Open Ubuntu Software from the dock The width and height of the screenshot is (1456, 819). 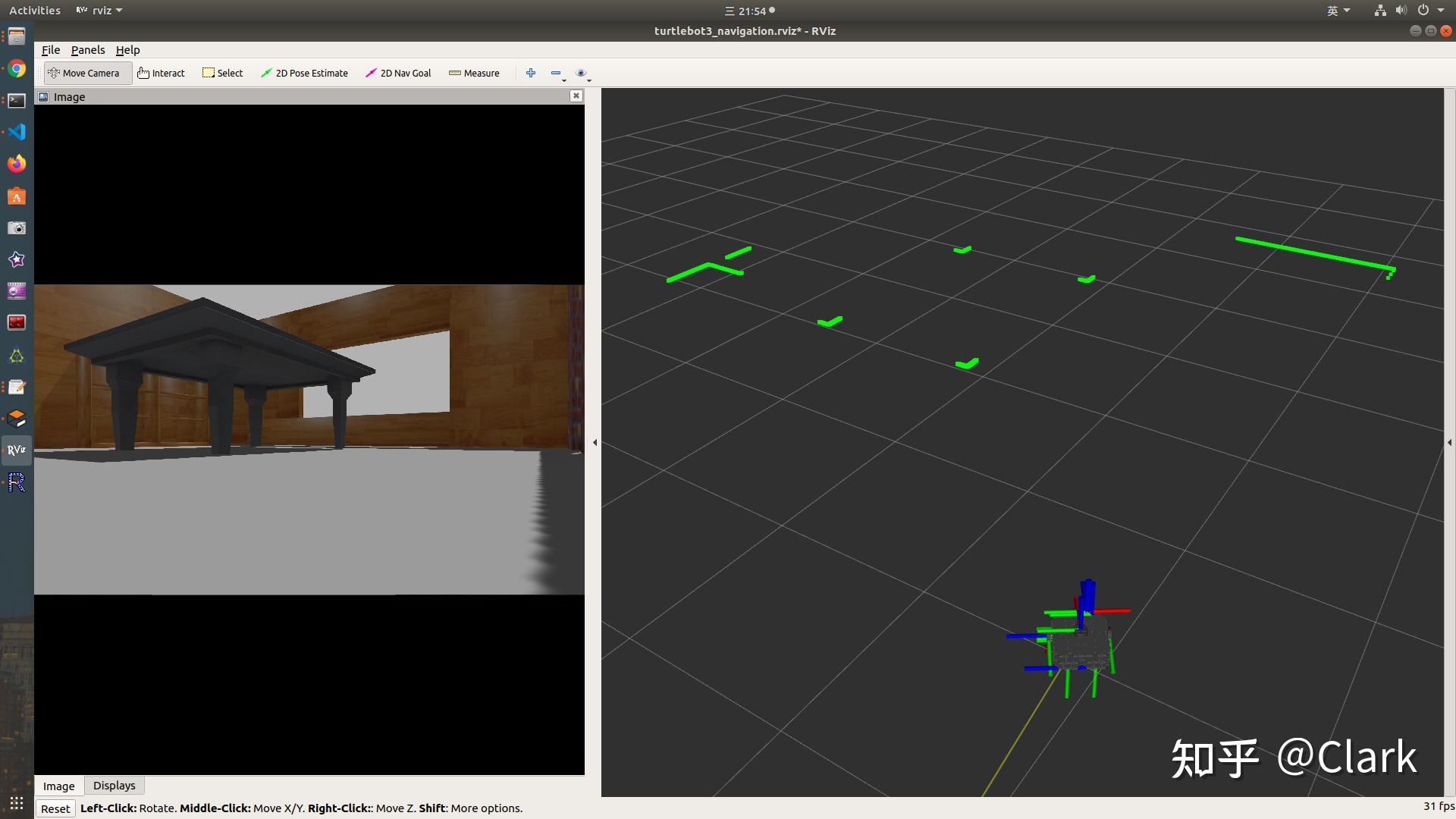tap(17, 196)
